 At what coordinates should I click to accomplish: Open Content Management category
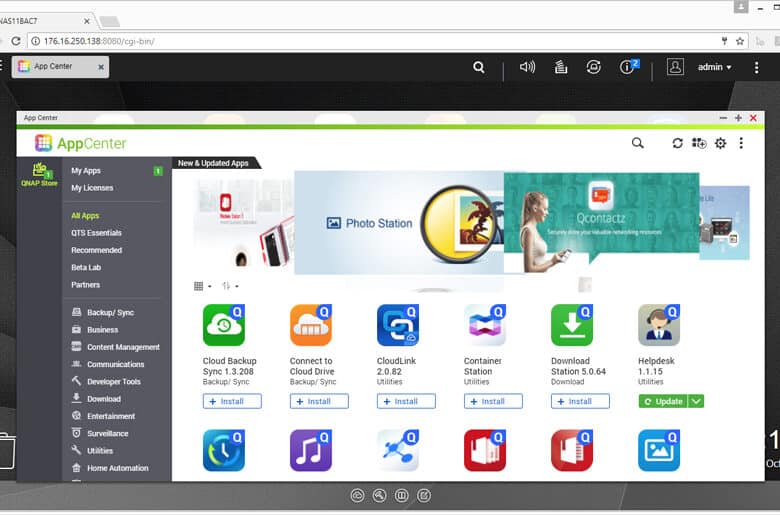(x=117, y=347)
